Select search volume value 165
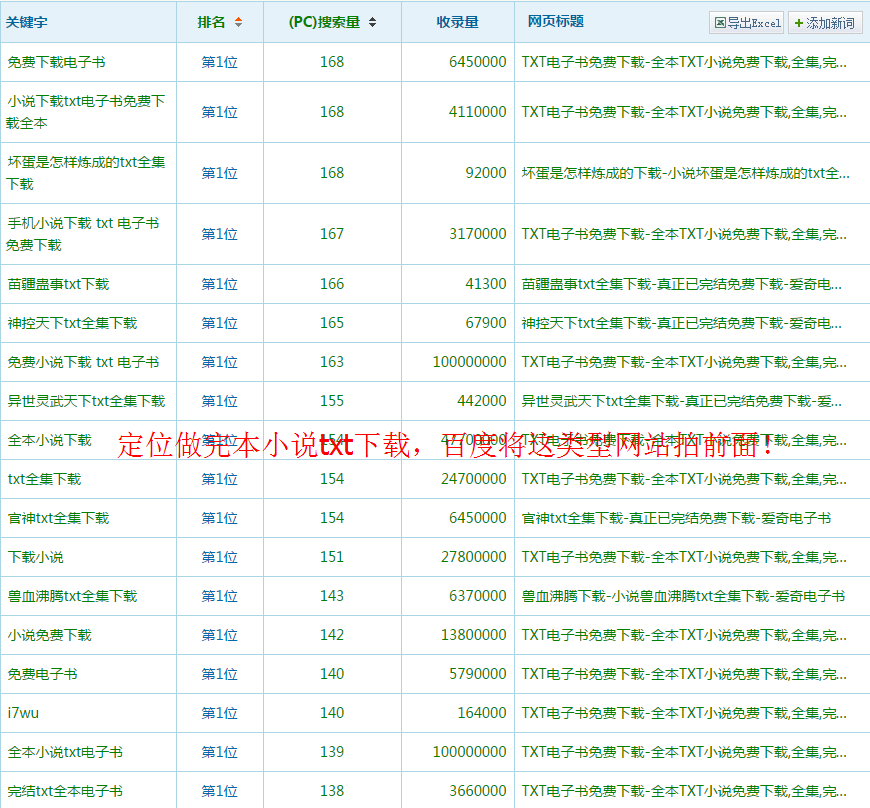870x808 pixels. (x=332, y=323)
